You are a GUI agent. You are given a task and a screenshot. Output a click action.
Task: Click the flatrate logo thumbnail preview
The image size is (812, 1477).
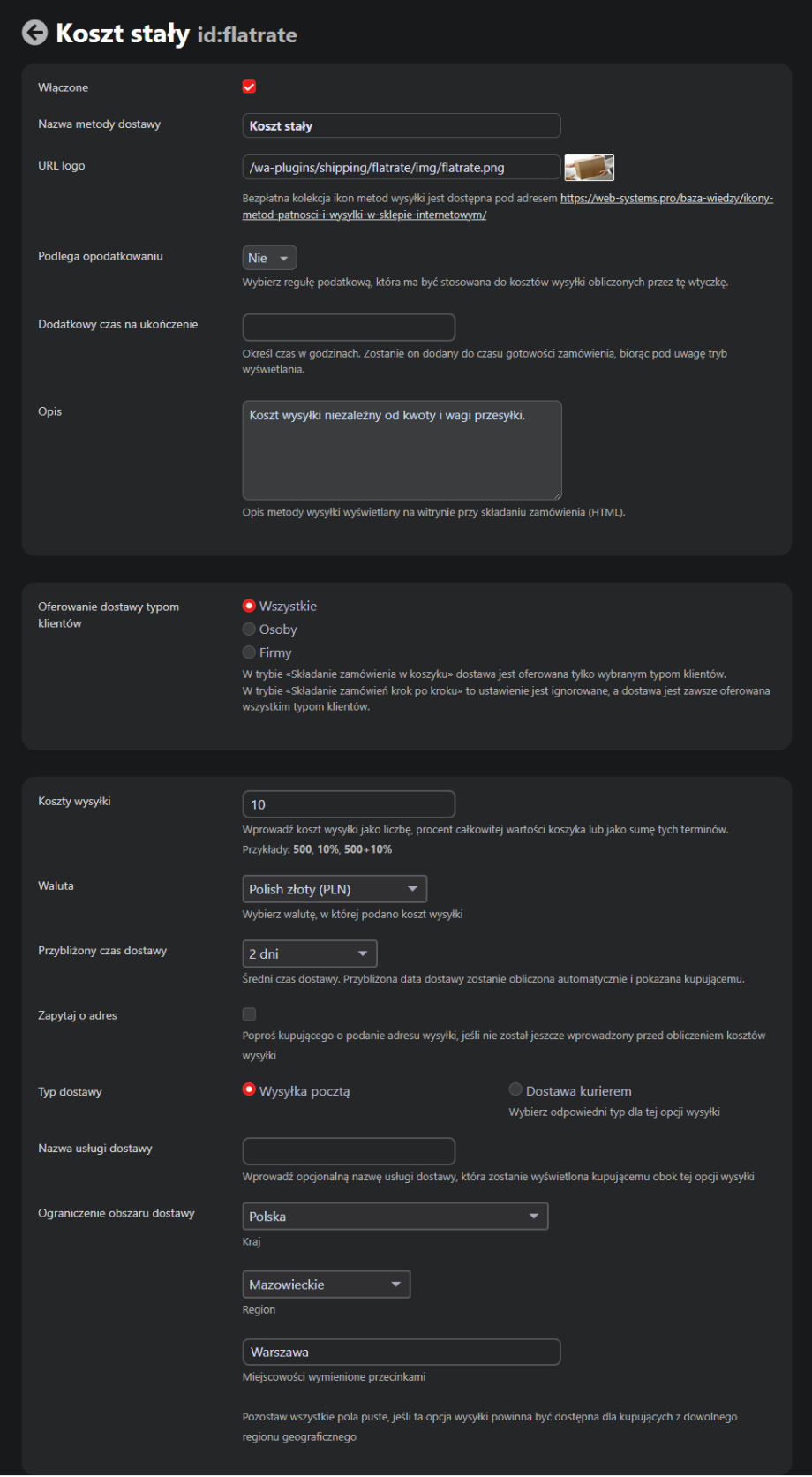pyautogui.click(x=589, y=167)
